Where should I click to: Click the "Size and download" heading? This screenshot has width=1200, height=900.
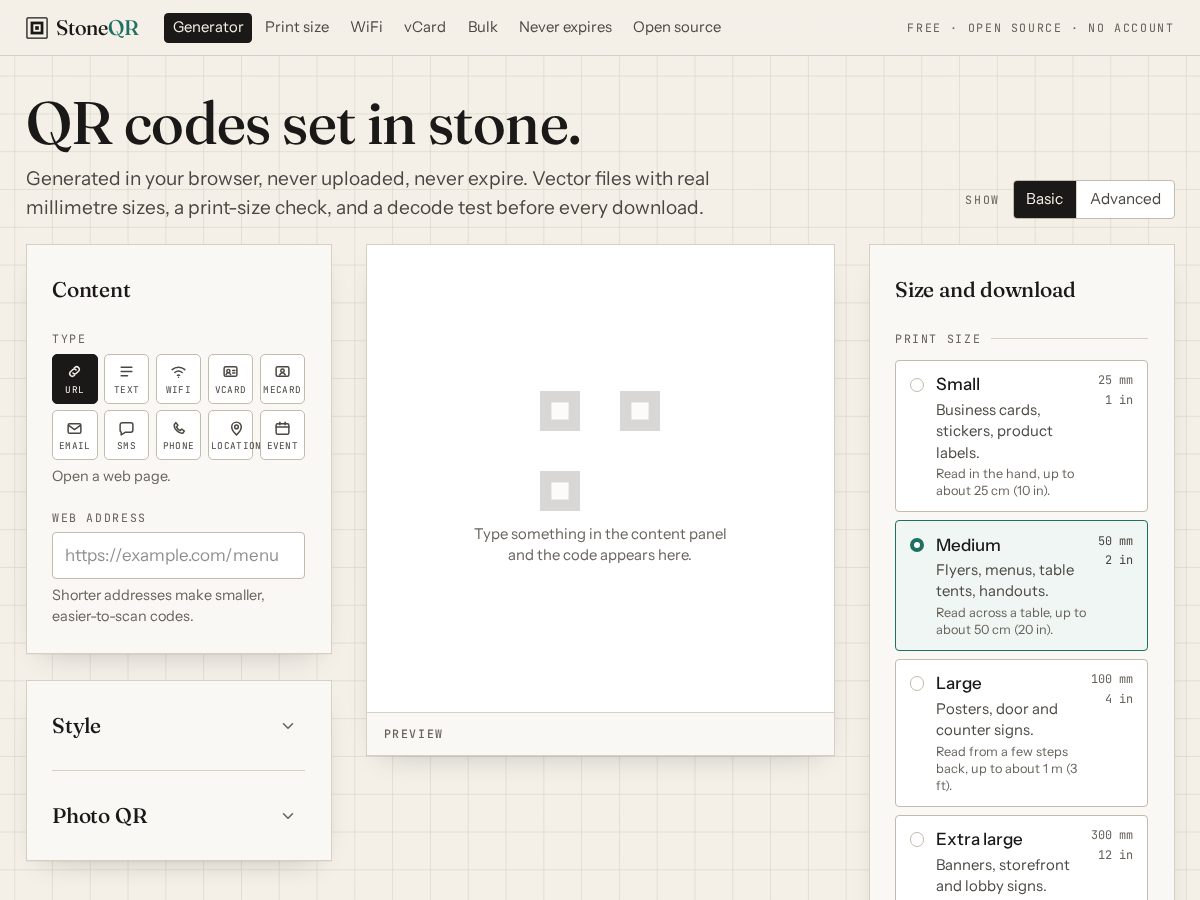[985, 290]
